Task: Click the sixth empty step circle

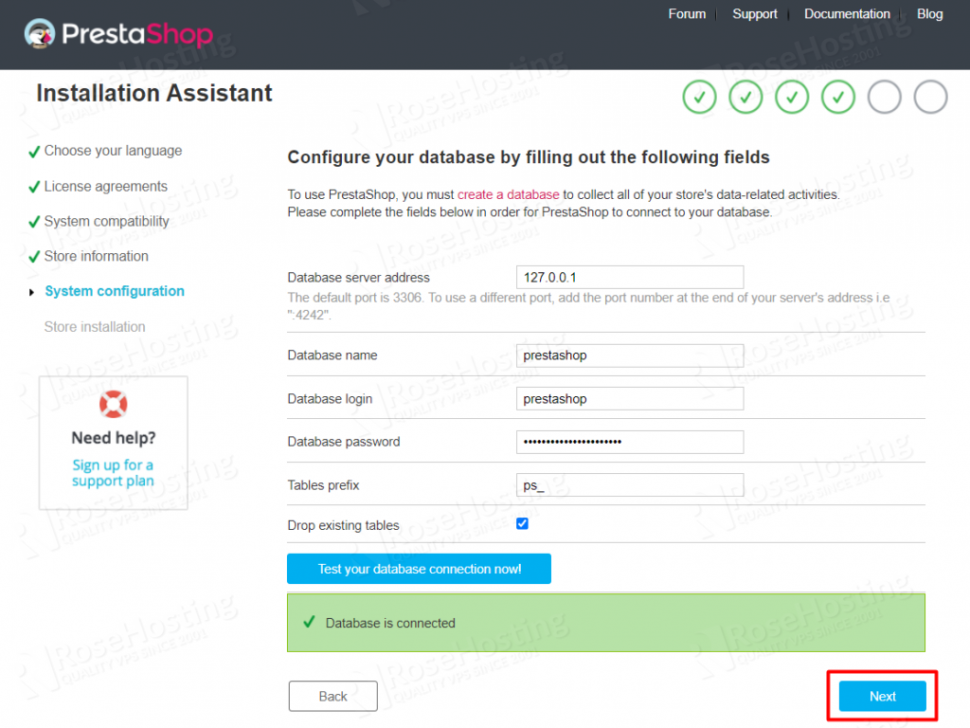Action: coord(930,97)
